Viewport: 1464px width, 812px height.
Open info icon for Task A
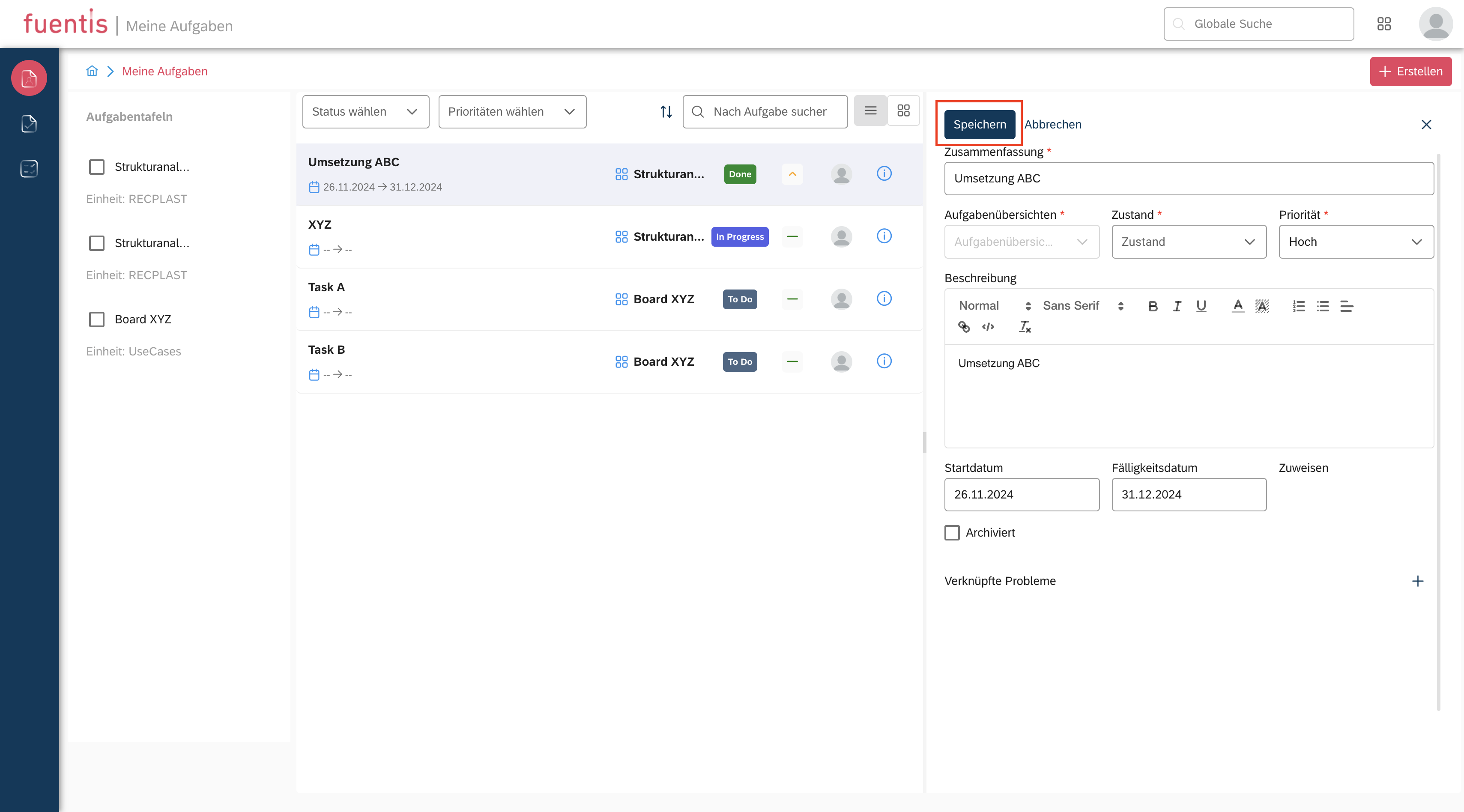884,299
